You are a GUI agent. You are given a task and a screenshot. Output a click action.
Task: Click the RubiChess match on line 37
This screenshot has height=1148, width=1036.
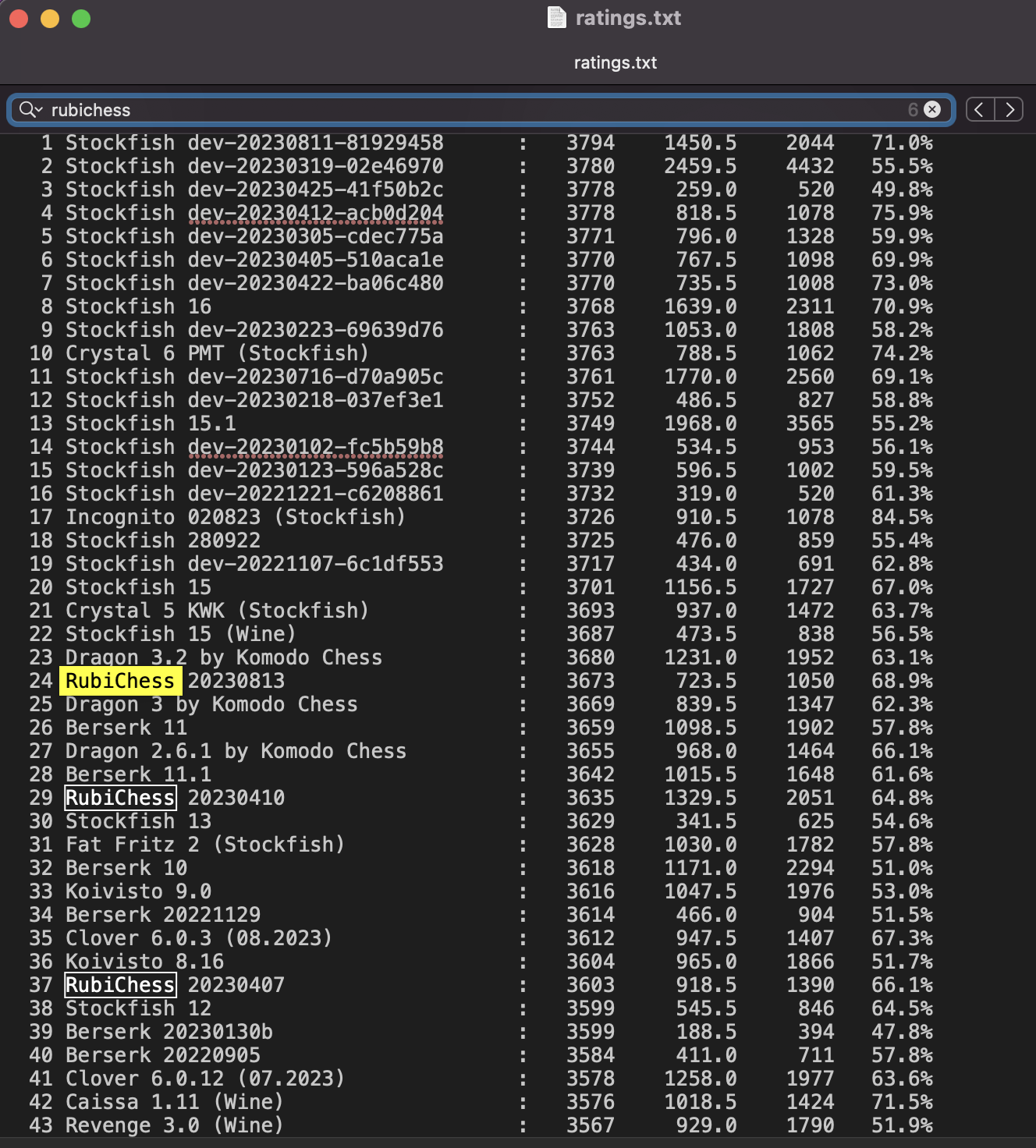tap(120, 985)
